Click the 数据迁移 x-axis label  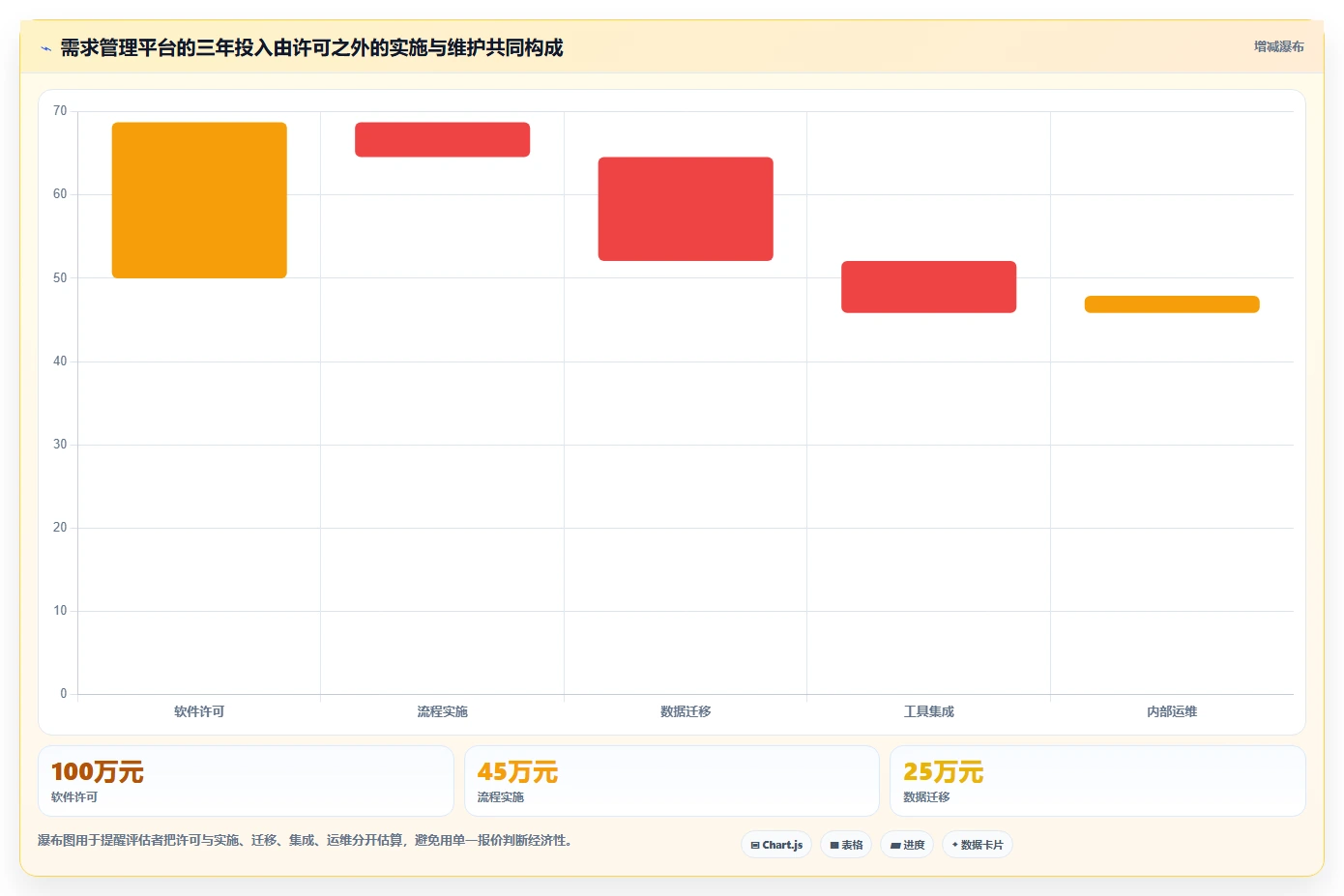[686, 711]
